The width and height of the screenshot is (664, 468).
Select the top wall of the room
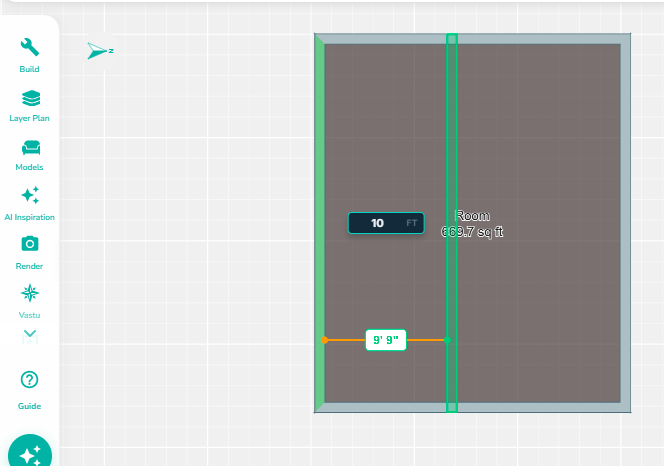[x=473, y=39]
